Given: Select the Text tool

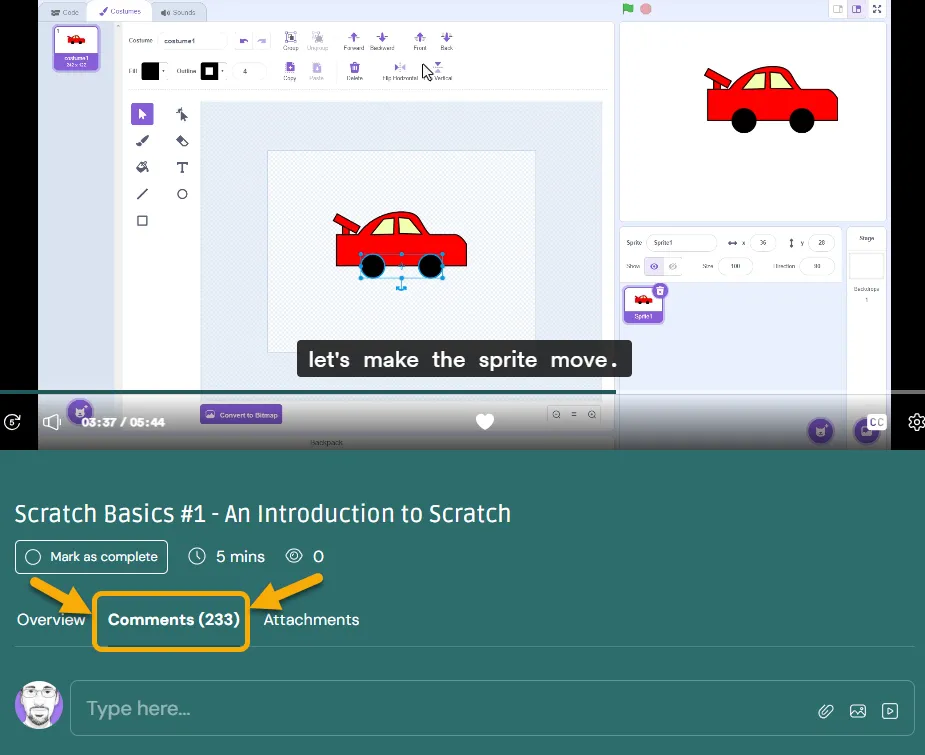Looking at the screenshot, I should point(182,168).
